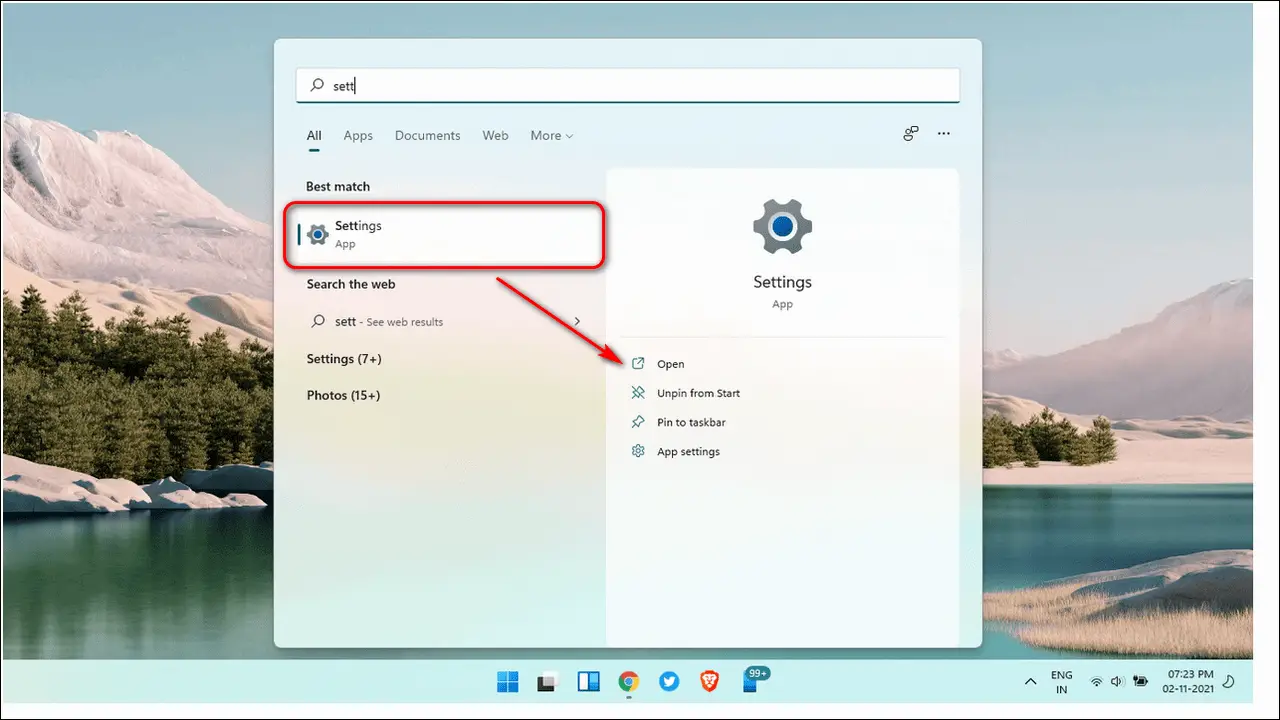Click the Best match heading
Image resolution: width=1280 pixels, height=720 pixels.
point(338,187)
